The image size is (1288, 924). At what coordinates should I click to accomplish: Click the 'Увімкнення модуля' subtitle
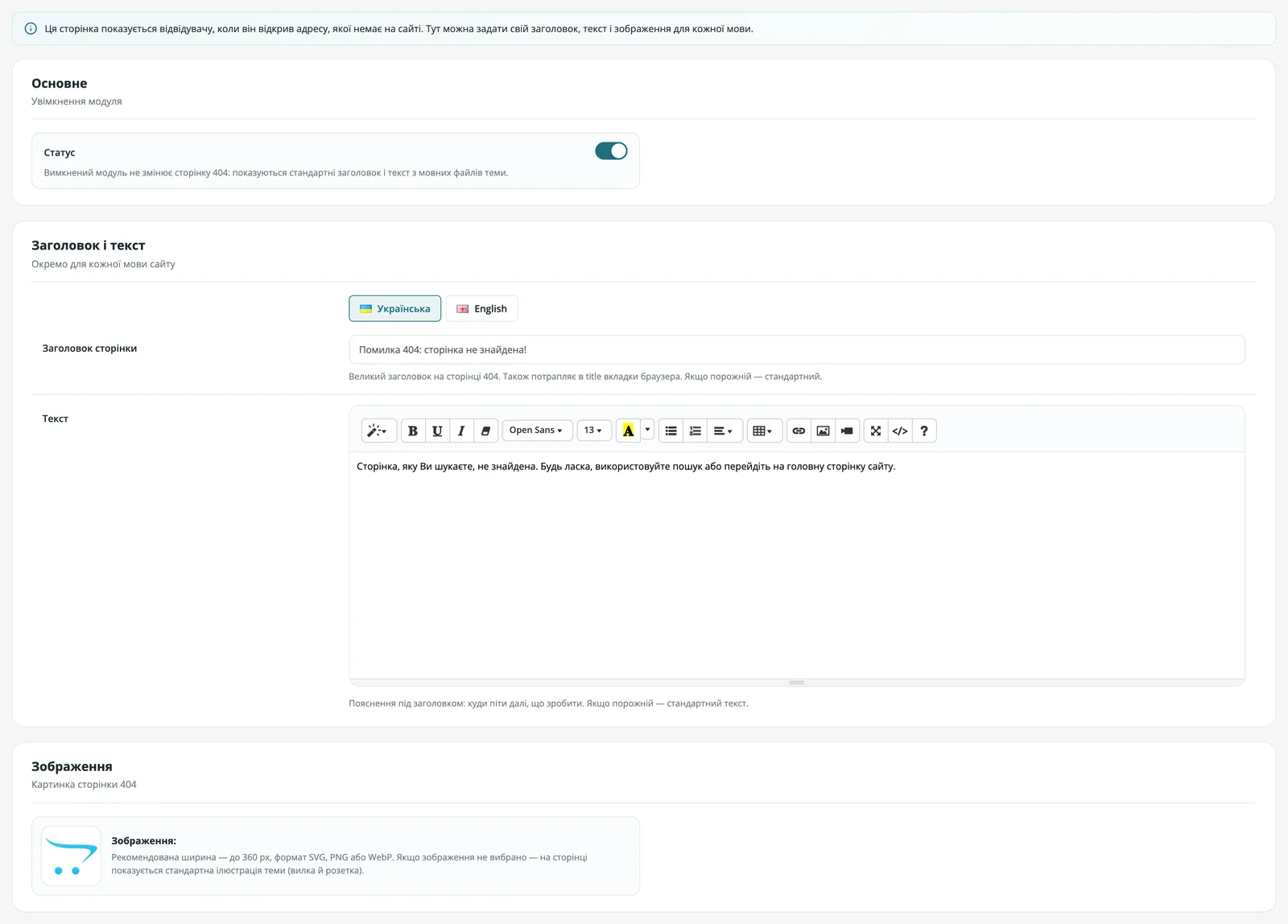(x=76, y=101)
